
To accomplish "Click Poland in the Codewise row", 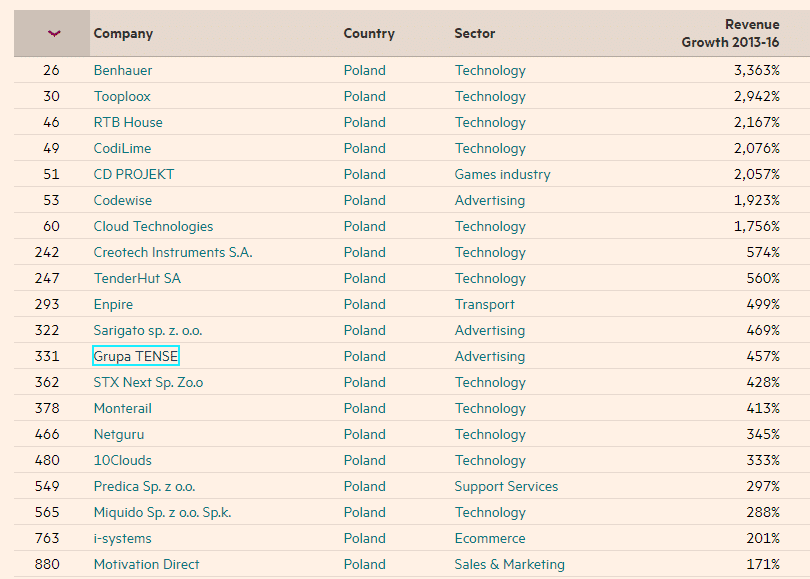I will point(365,200).
